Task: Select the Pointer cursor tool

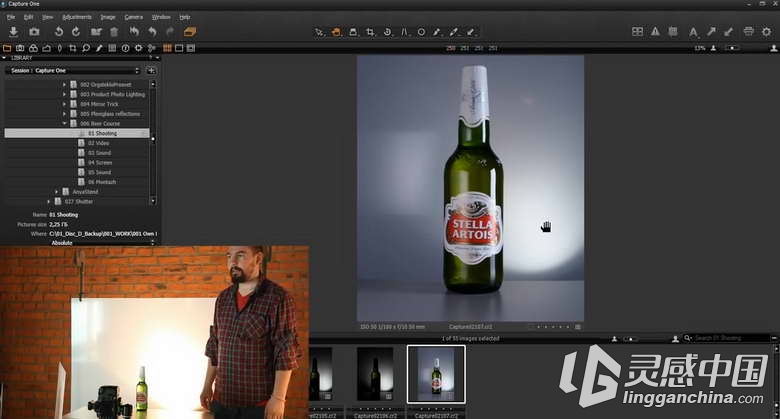Action: (319, 32)
